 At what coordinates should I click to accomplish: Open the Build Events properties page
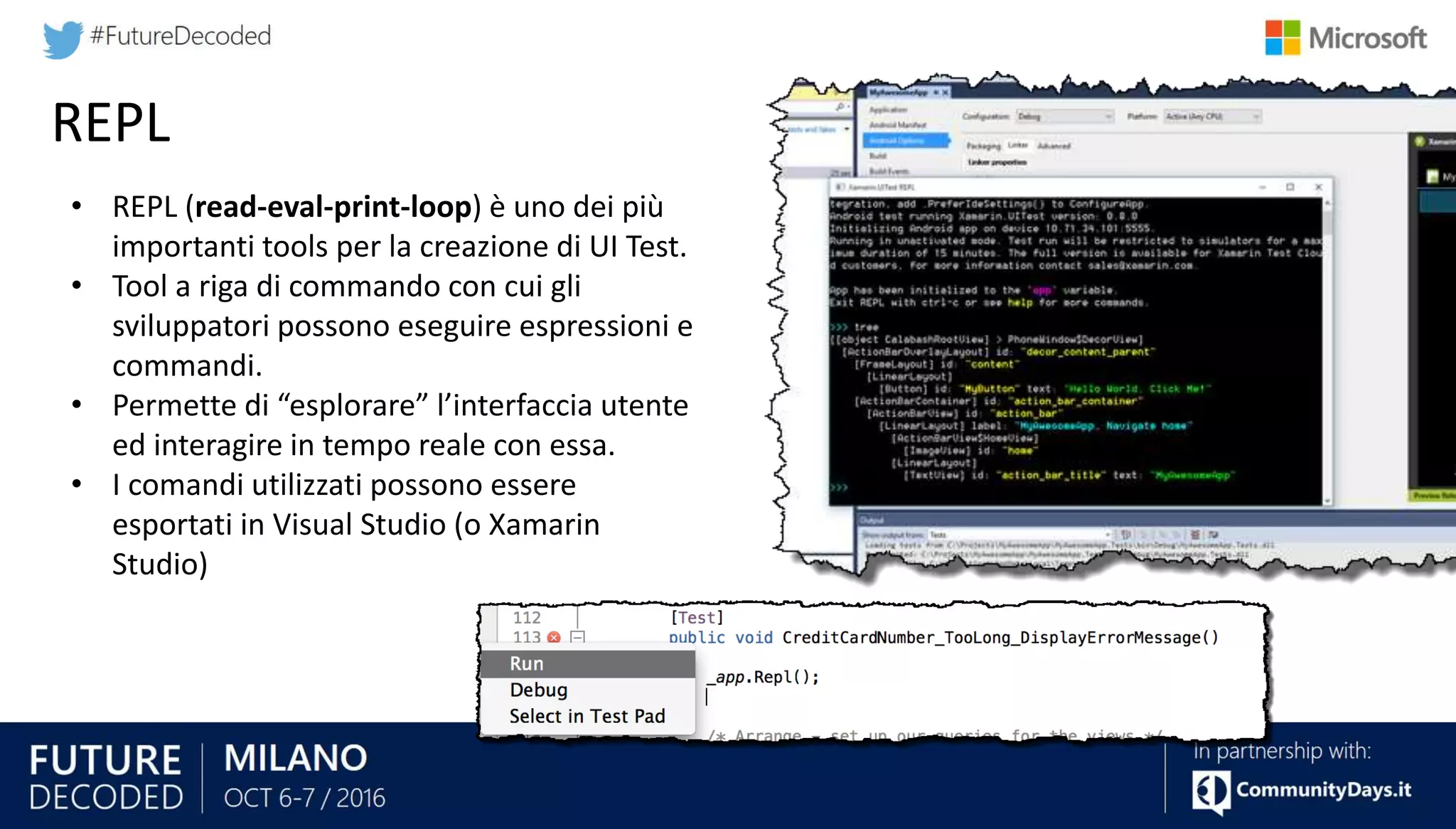[x=889, y=171]
